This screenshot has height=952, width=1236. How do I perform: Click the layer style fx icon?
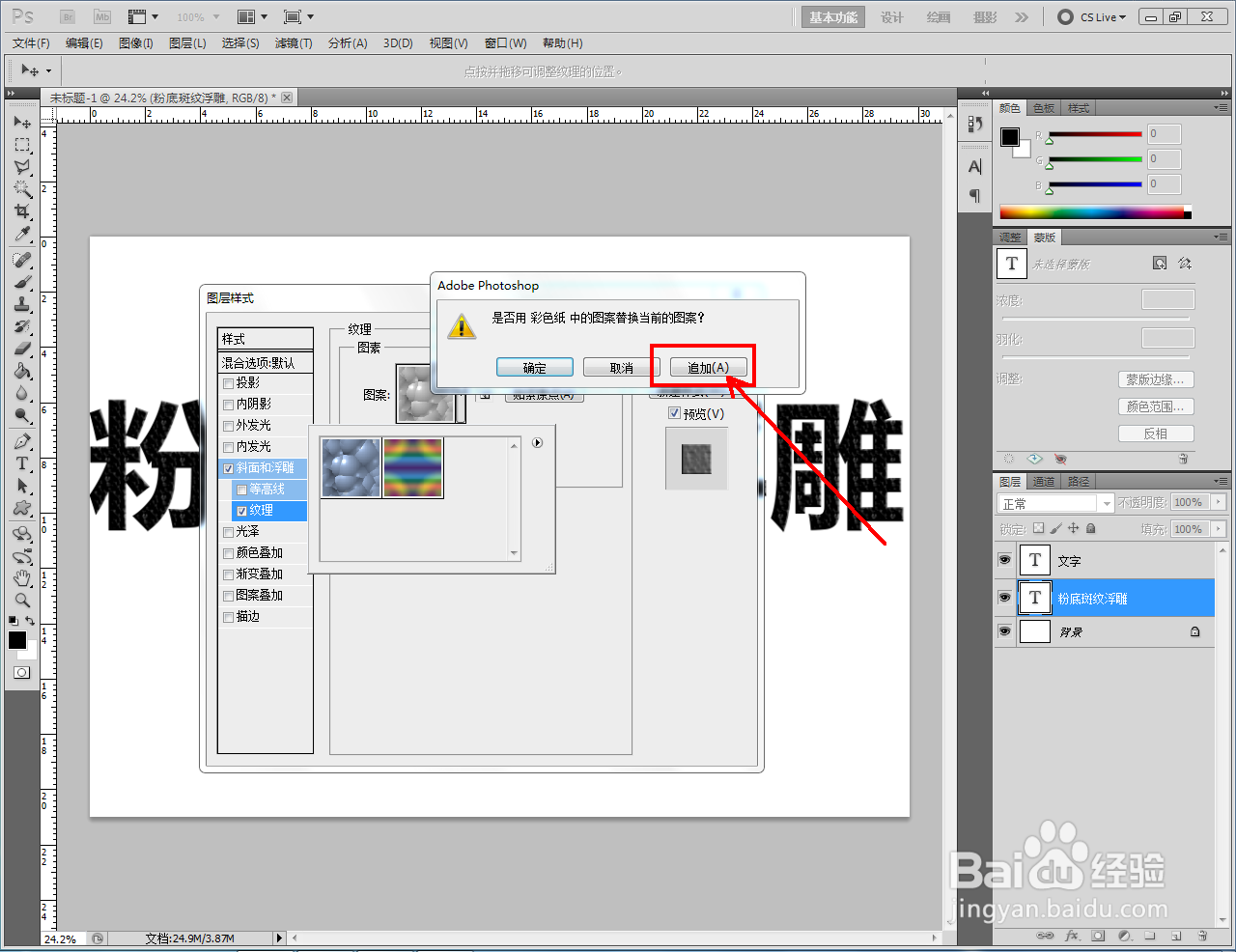coord(1072,936)
